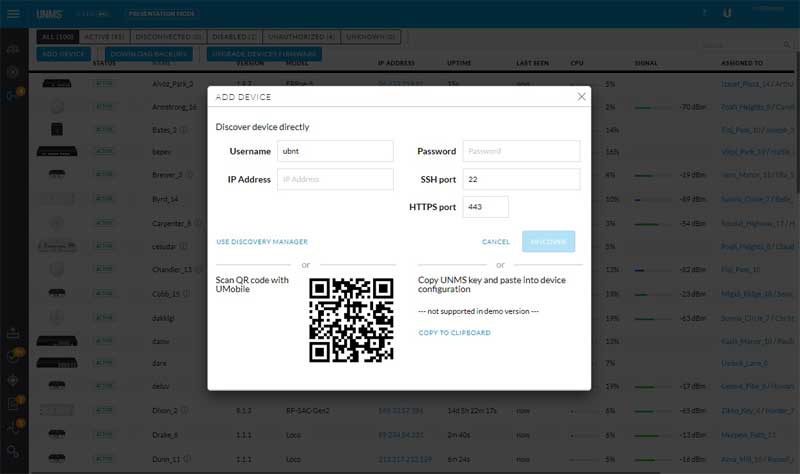The height and width of the screenshot is (474, 800).
Task: Close the Add Device dialog with X
Action: click(x=581, y=96)
